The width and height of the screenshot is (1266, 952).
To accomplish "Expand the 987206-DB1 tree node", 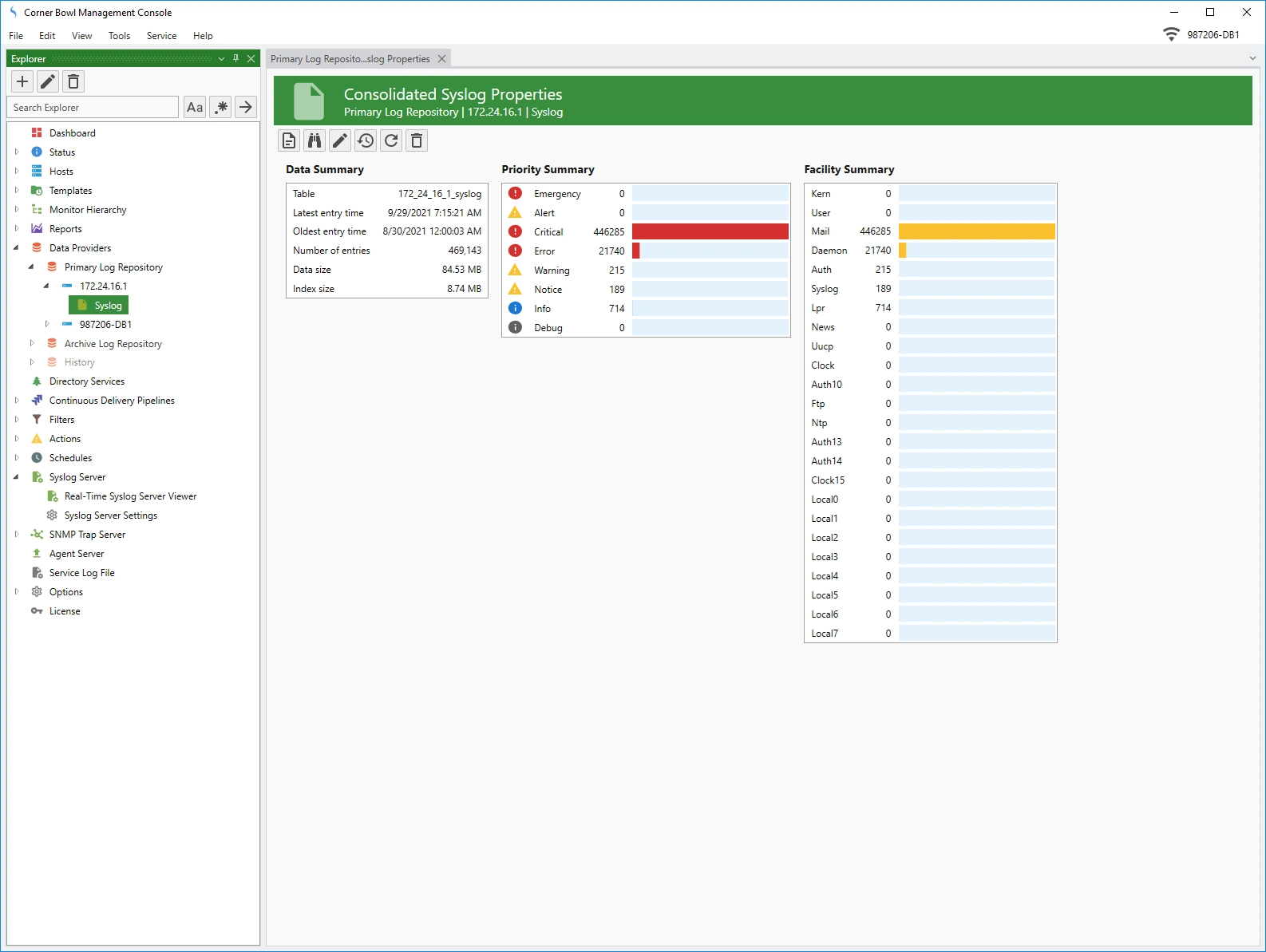I will [x=47, y=325].
